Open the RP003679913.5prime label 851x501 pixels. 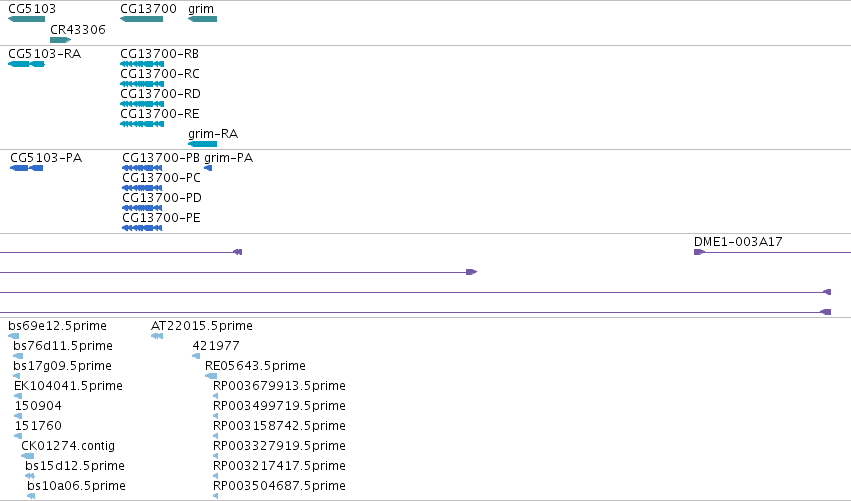pos(279,386)
